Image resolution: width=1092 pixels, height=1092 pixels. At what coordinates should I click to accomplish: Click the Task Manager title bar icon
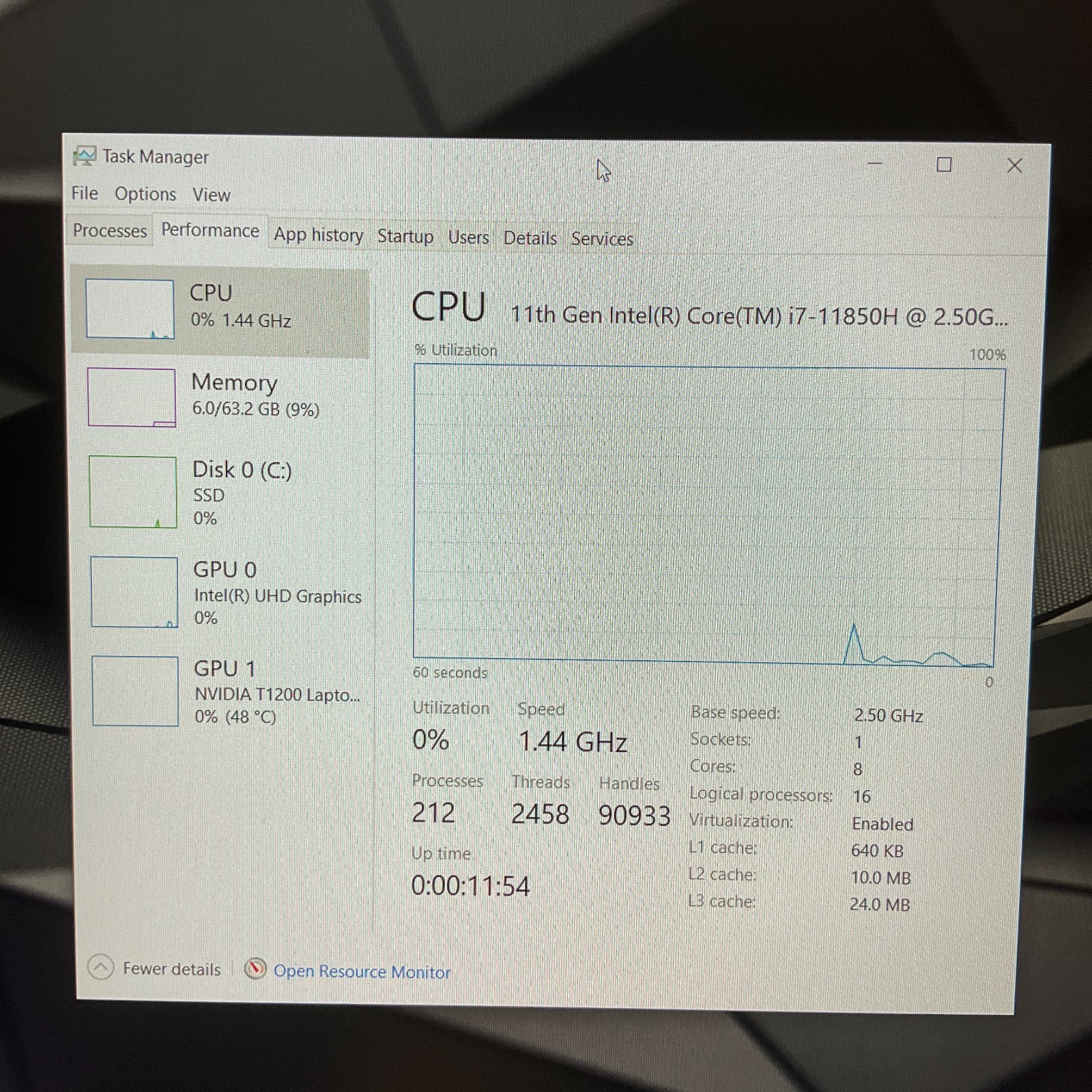(x=85, y=156)
